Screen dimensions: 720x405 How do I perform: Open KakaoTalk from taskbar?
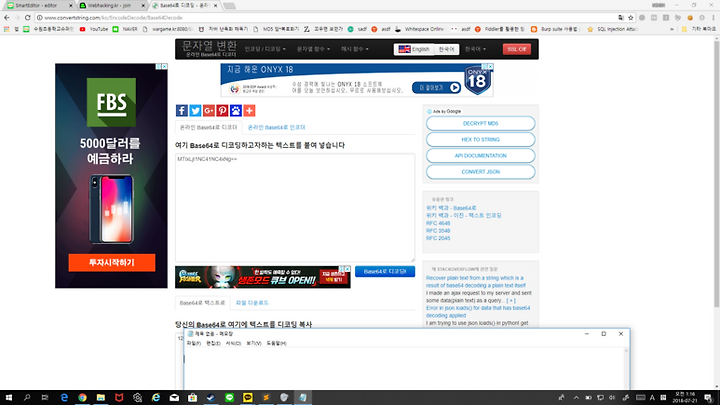(x=248, y=398)
